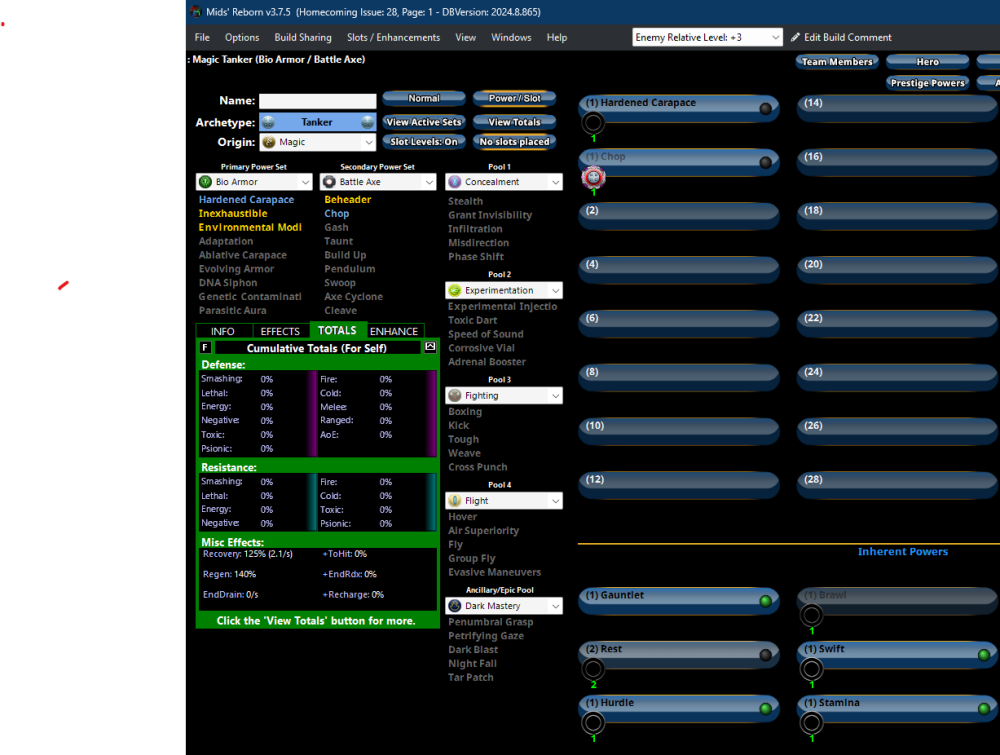Switch to the EFFECTS tab
The image size is (1000, 755).
coord(280,331)
